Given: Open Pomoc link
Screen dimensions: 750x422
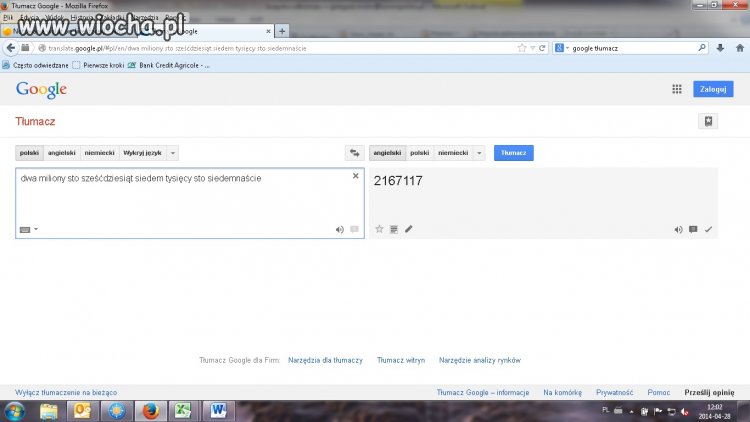Looking at the screenshot, I should click(x=659, y=392).
